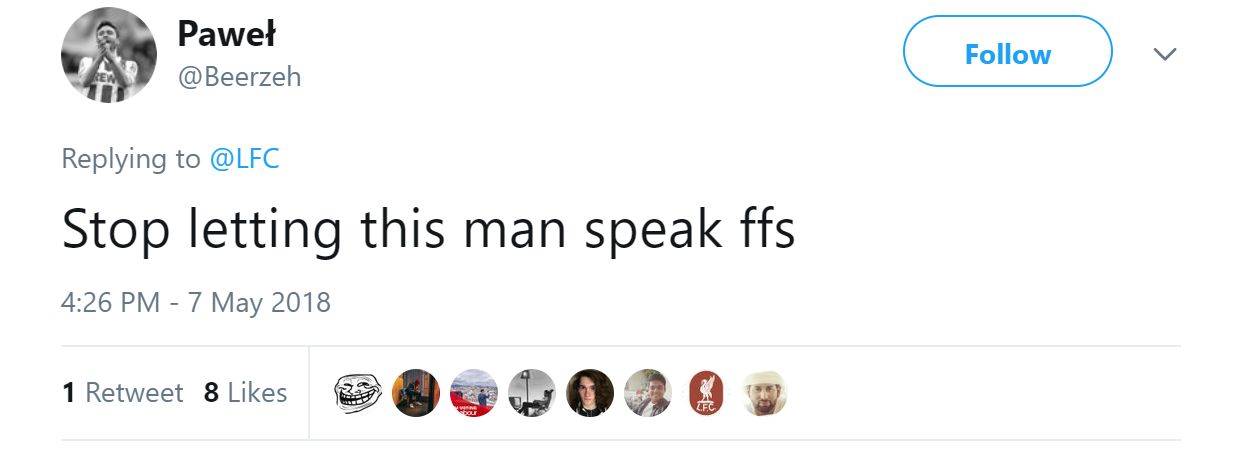View the 1 Retweet list
The image size is (1252, 458).
122,393
